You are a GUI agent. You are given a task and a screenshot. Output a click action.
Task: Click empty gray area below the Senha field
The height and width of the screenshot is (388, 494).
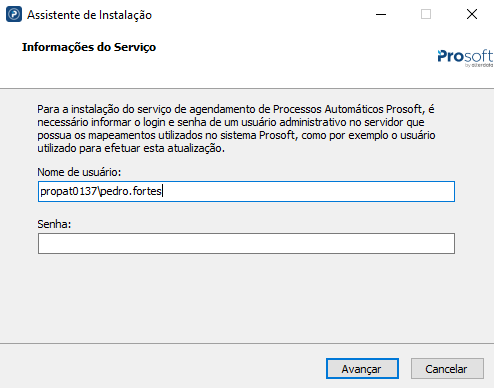[246, 297]
